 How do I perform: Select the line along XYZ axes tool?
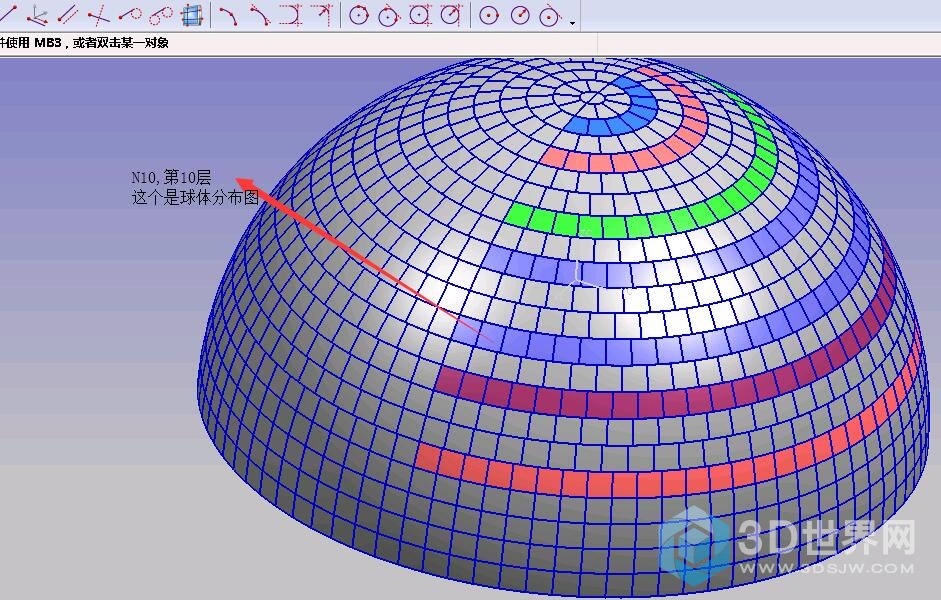click(38, 14)
